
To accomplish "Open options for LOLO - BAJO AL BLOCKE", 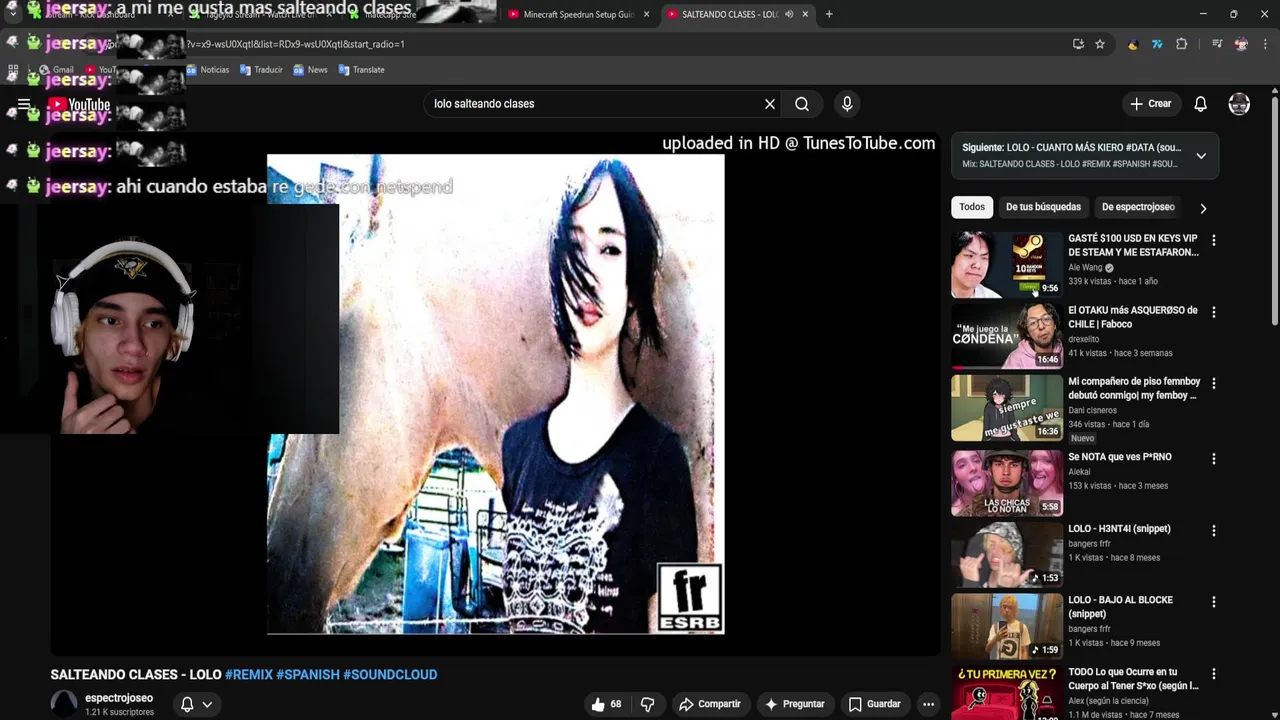I will coord(1213,601).
